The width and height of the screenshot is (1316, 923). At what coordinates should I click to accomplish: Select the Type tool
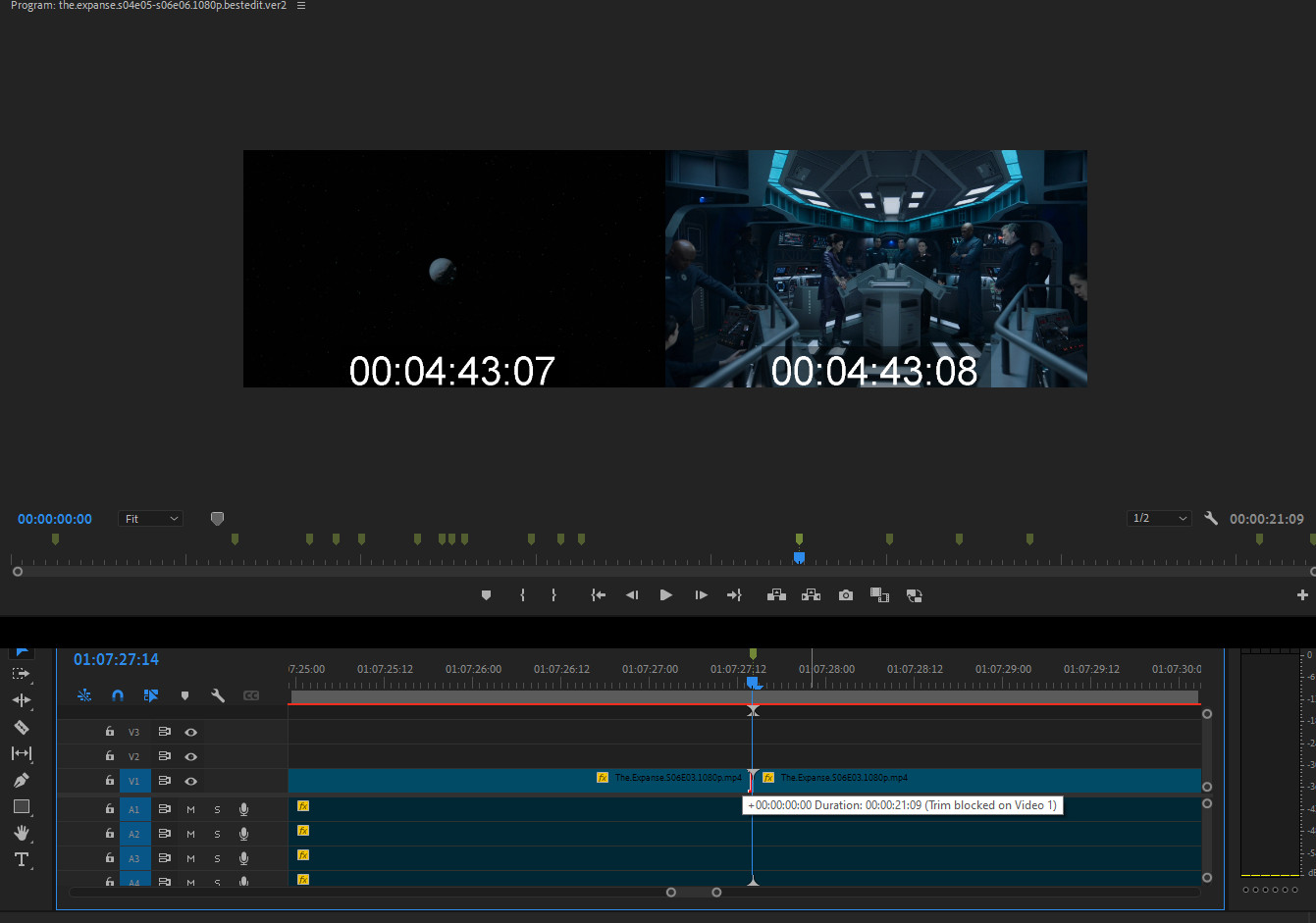point(21,860)
